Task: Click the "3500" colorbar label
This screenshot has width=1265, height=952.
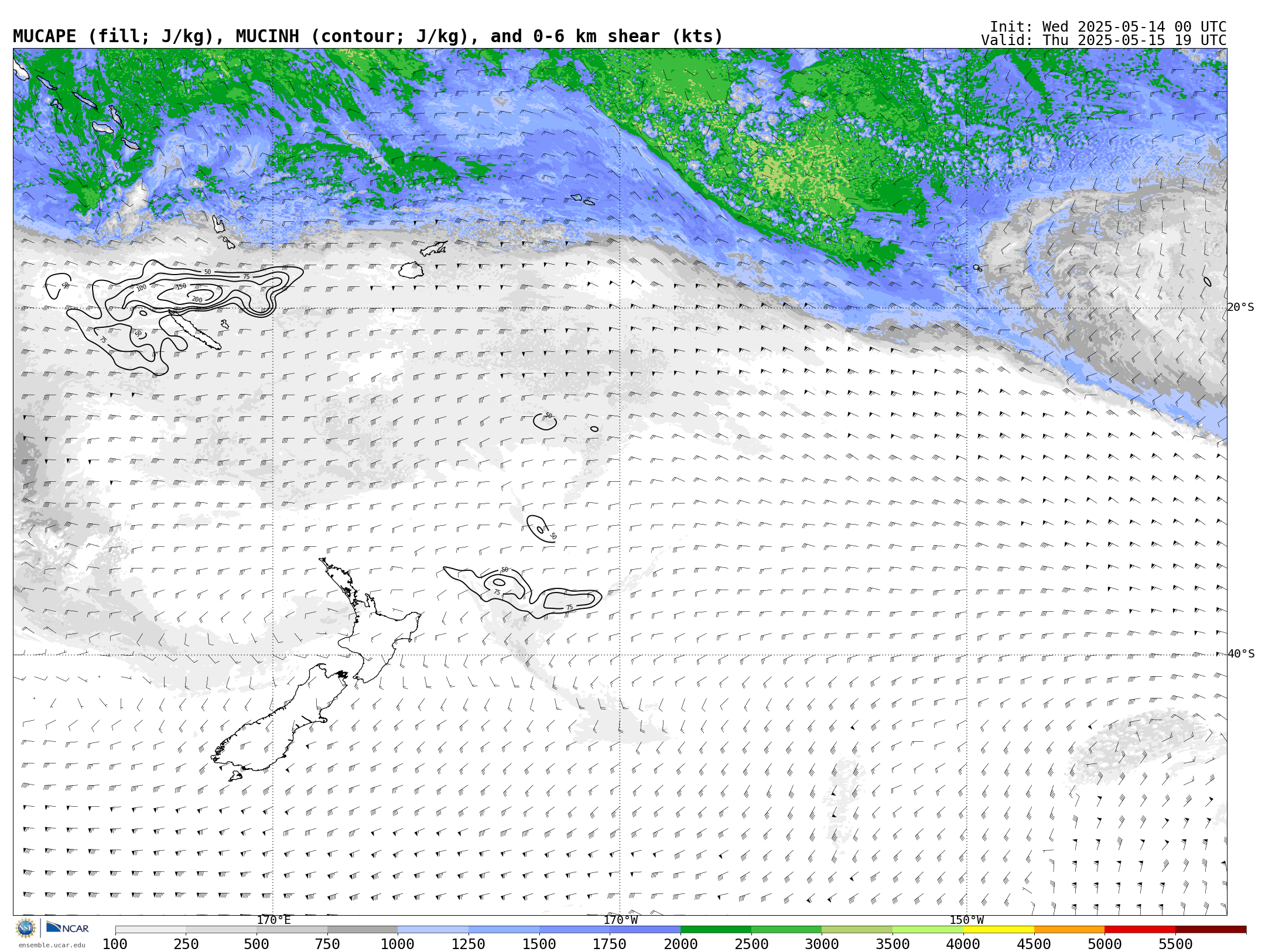Action: pos(893,944)
